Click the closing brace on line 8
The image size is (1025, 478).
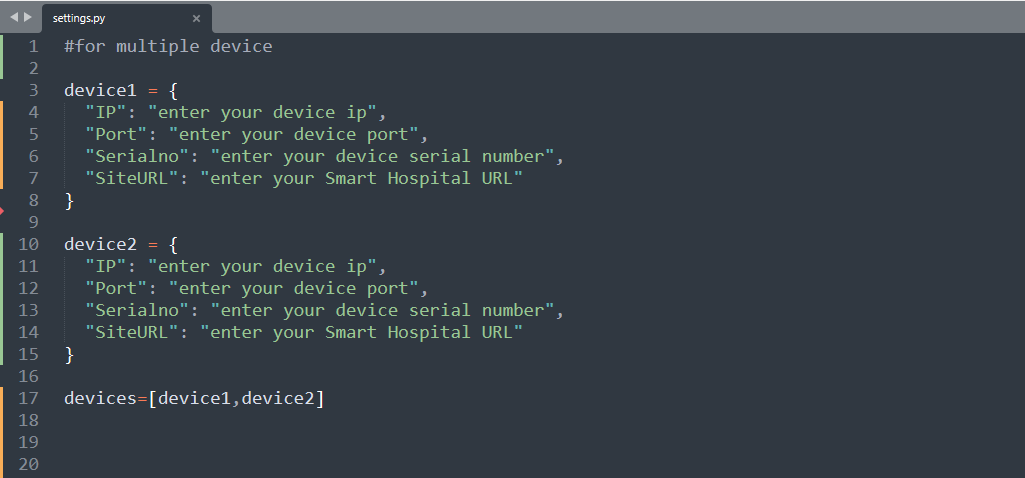[x=69, y=200]
